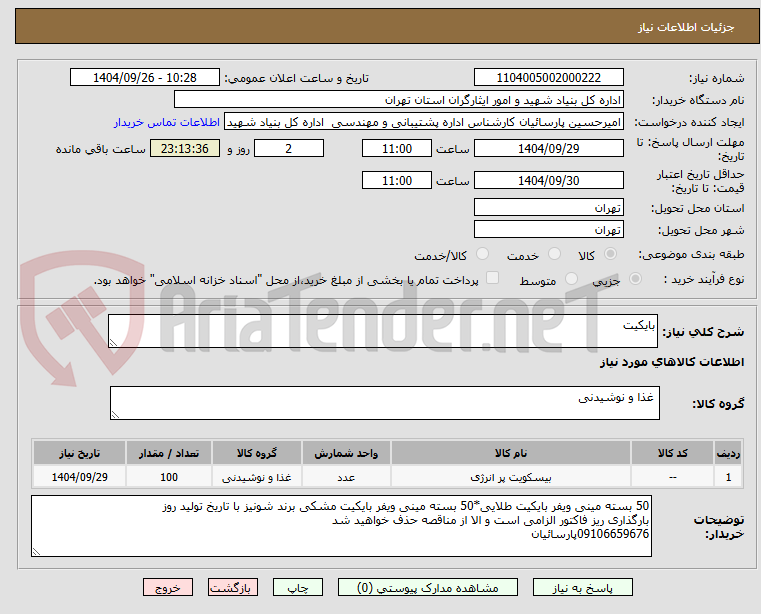The height and width of the screenshot is (614, 761).
Task: Click the شرح کلی نیاز textarea containing بایکیت
Action: pos(382,331)
